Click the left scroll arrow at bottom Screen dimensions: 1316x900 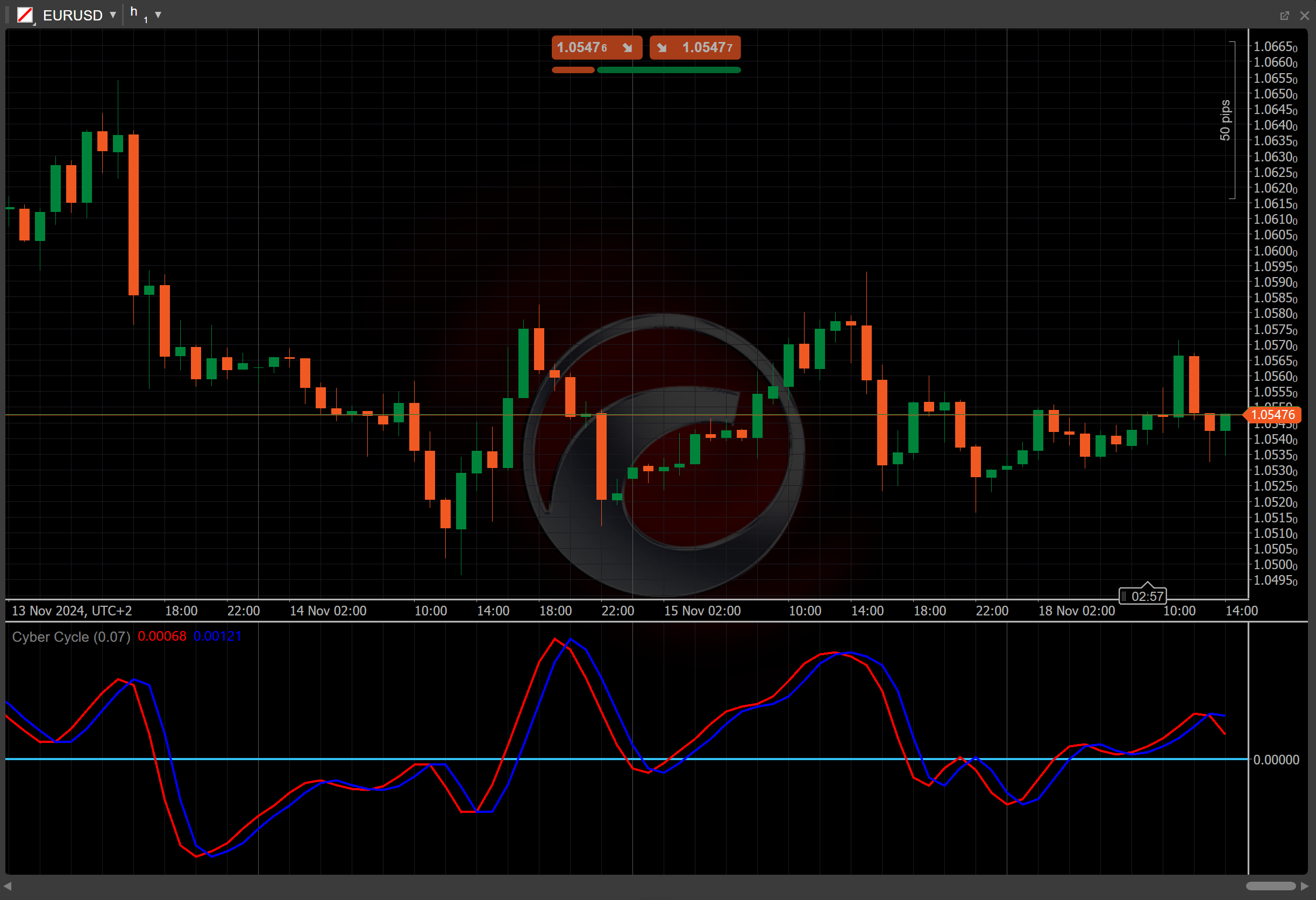8,886
